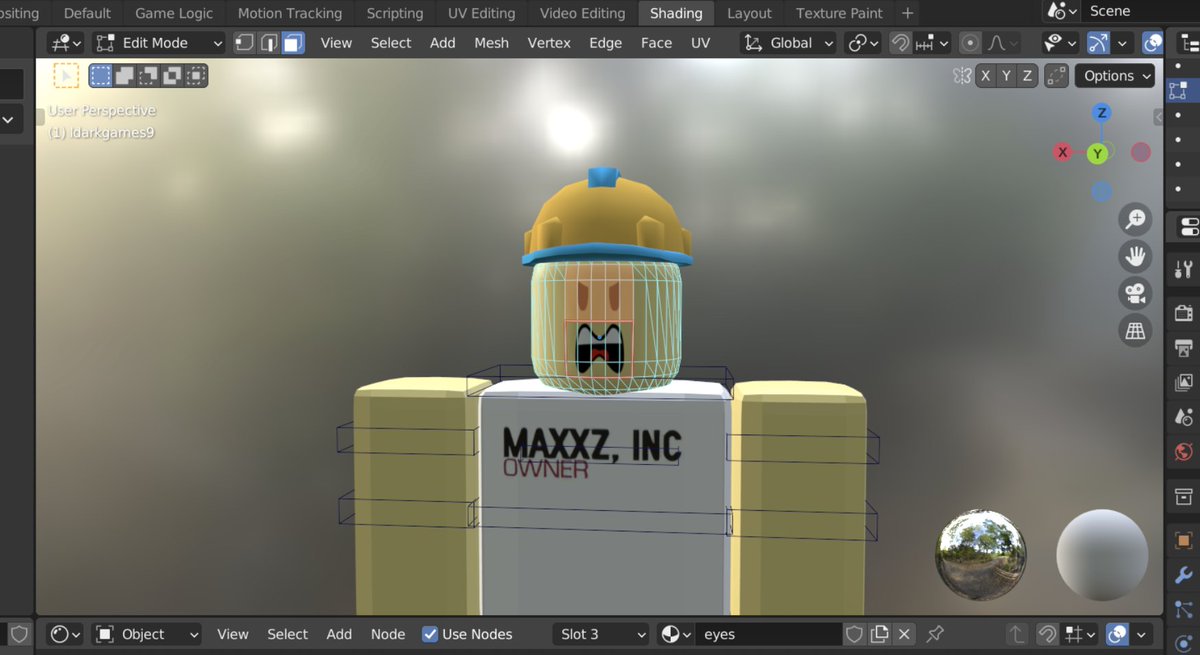Expand the Slot 3 material slot dropdown
The width and height of the screenshot is (1200, 655).
[x=600, y=634]
